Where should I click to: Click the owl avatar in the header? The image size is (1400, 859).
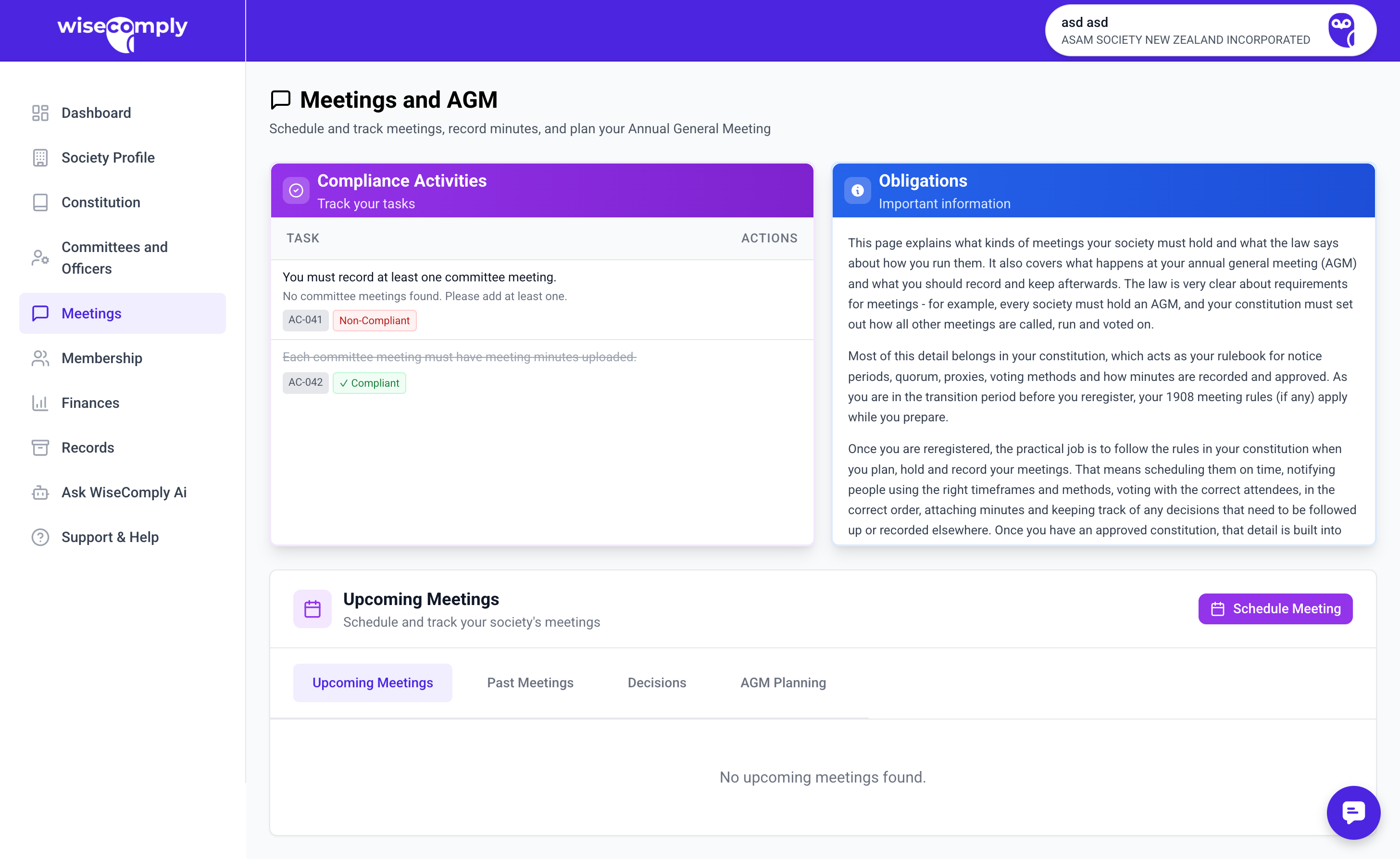pyautogui.click(x=1342, y=31)
